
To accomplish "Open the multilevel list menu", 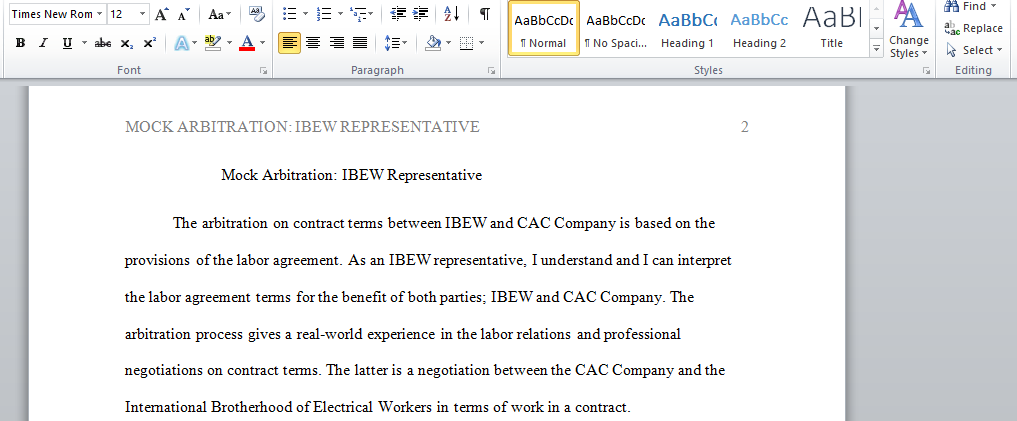I will tap(361, 14).
